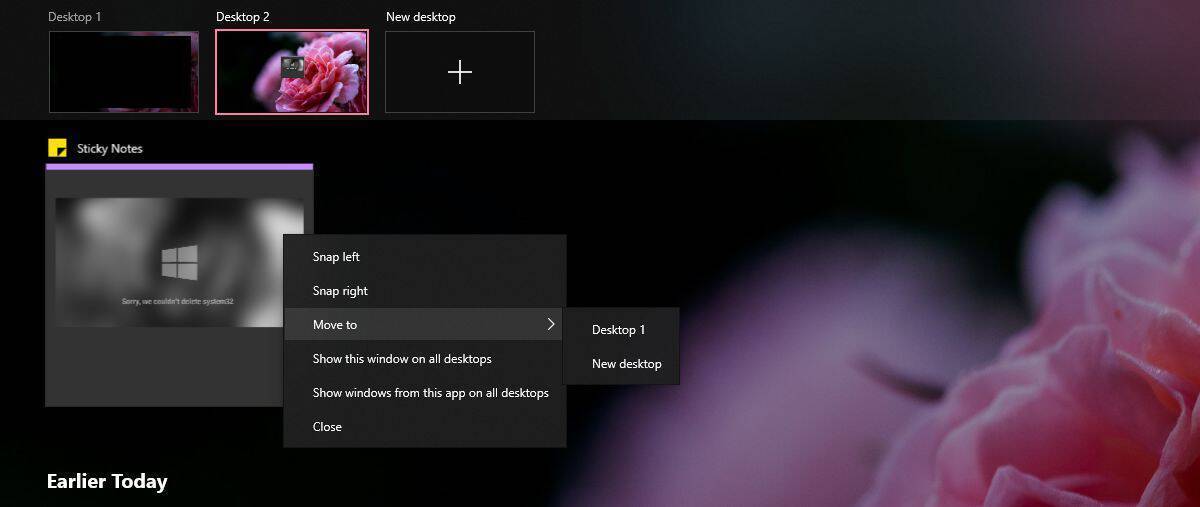Screen dimensions: 1200x507
Task: Click the New desktop tile
Action: pos(460,72)
